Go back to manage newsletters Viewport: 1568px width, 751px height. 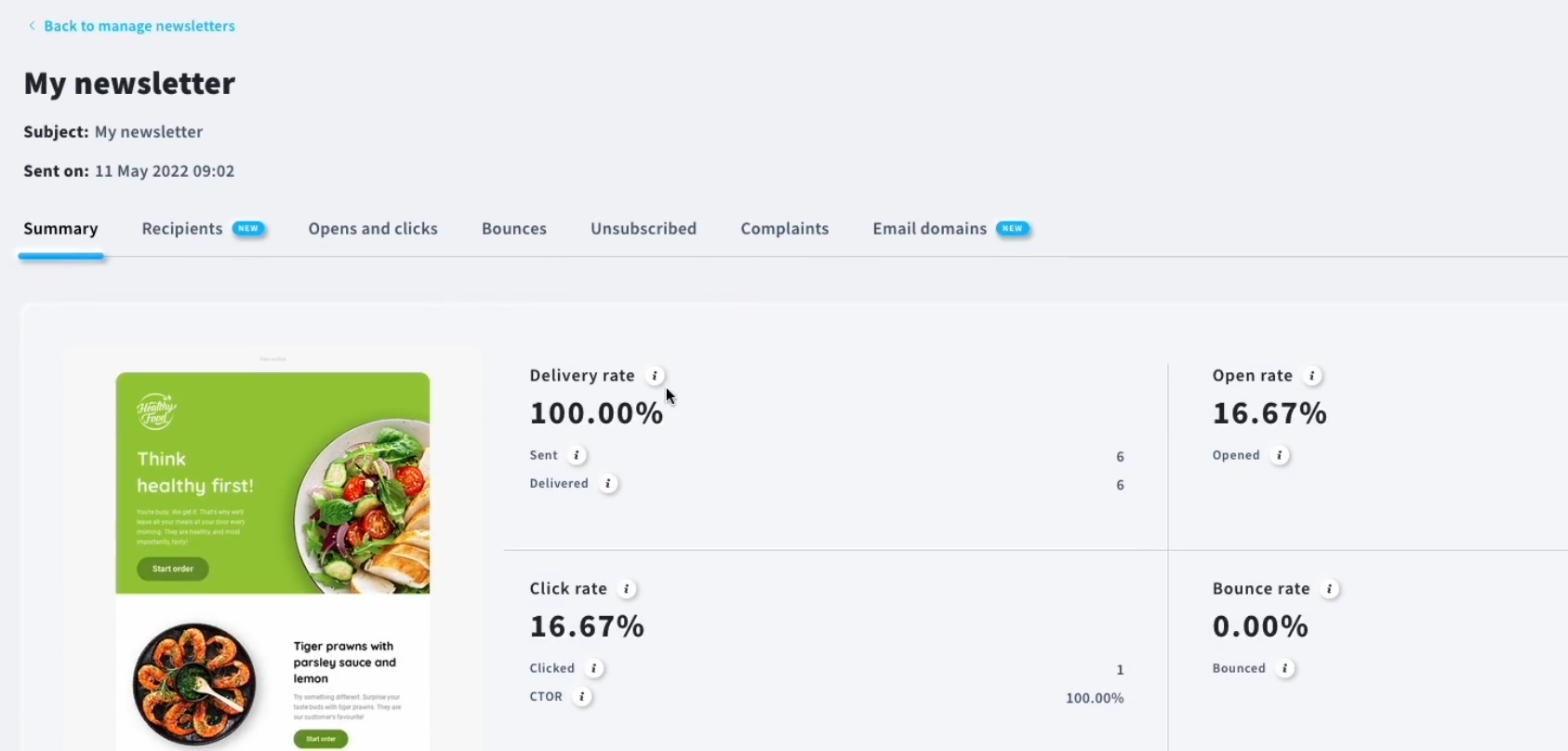[x=139, y=26]
